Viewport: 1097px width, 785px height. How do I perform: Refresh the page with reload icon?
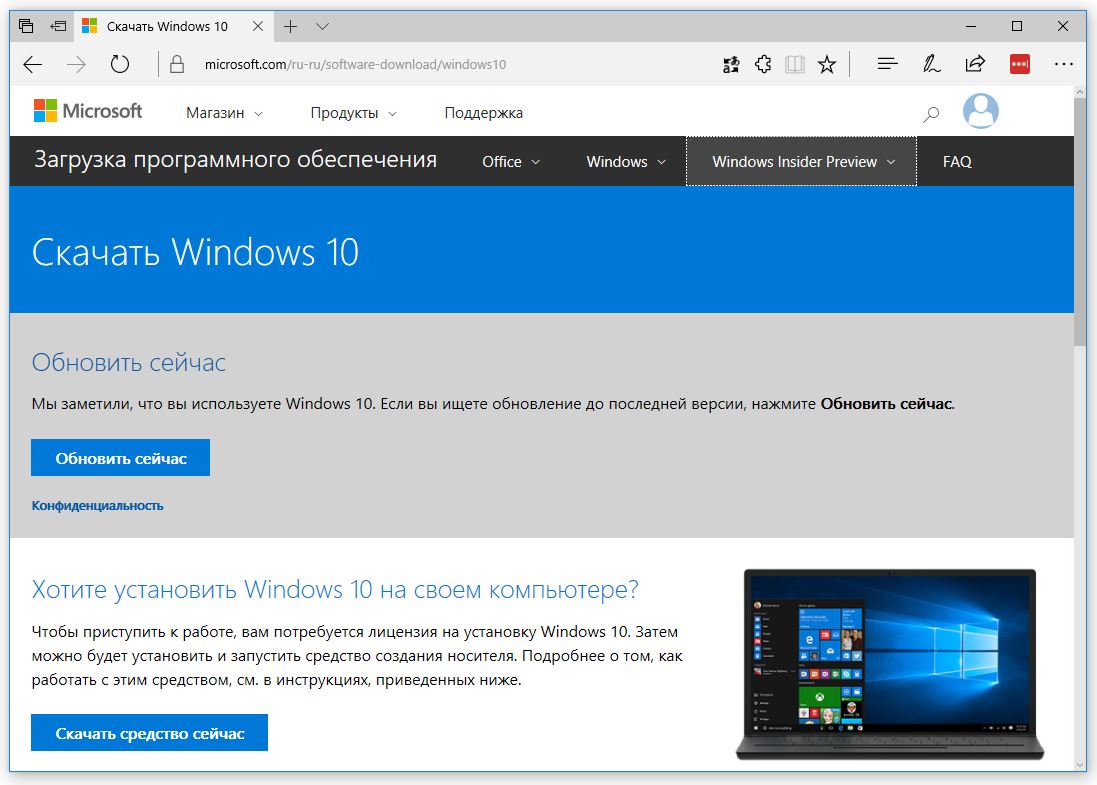pyautogui.click(x=120, y=65)
